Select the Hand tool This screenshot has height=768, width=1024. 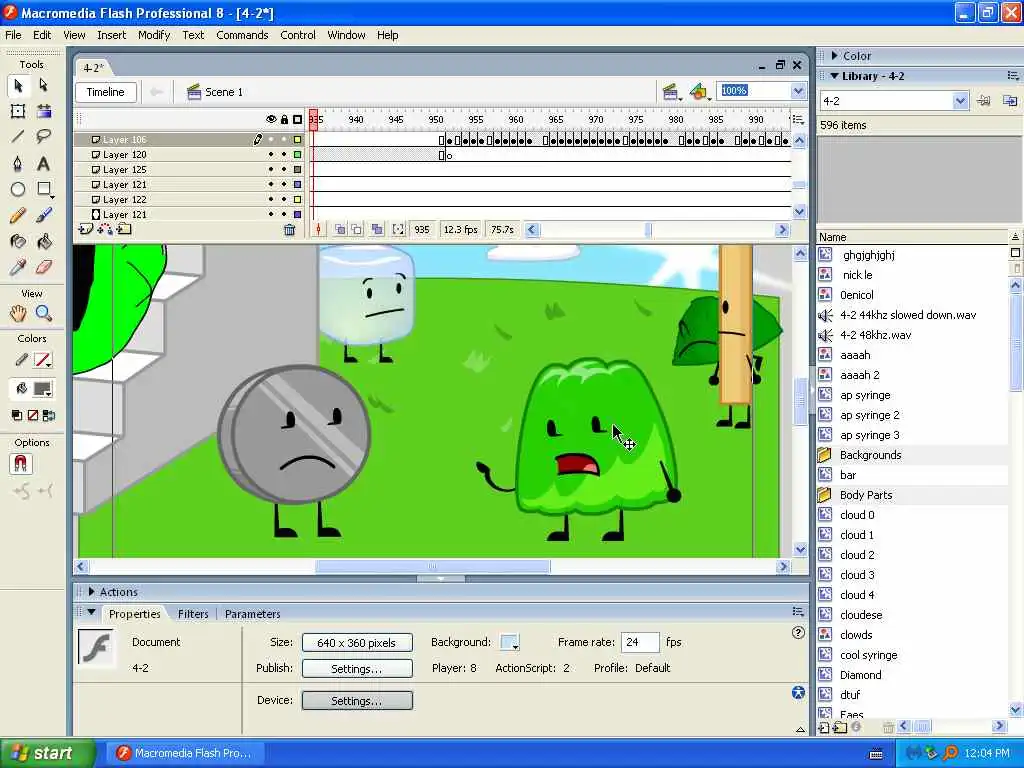[18, 313]
